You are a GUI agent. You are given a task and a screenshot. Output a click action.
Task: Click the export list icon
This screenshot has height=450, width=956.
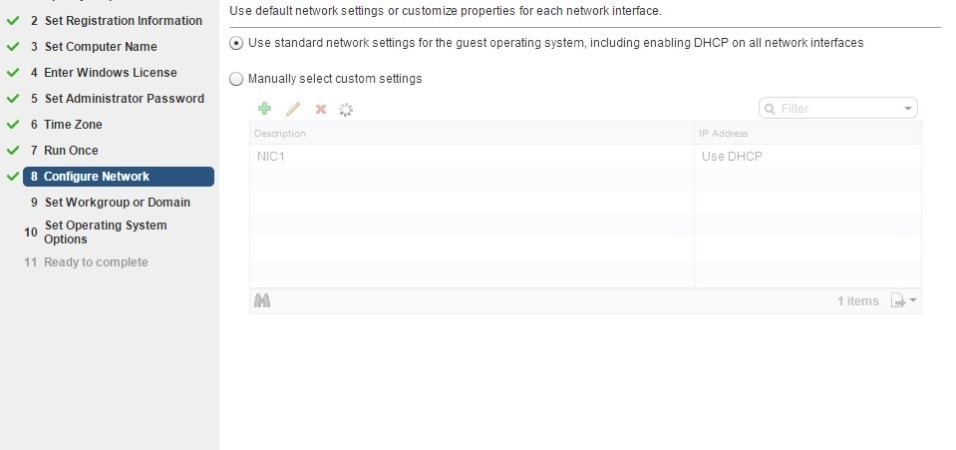coord(897,301)
